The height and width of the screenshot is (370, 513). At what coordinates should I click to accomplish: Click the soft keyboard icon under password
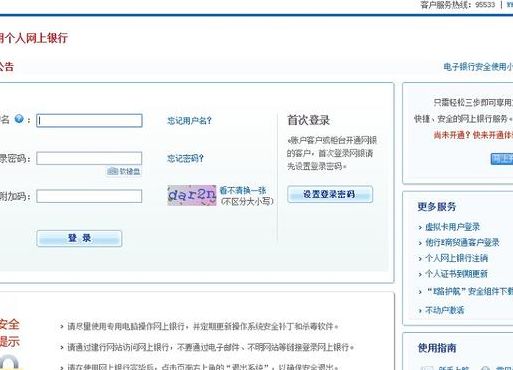click(113, 171)
